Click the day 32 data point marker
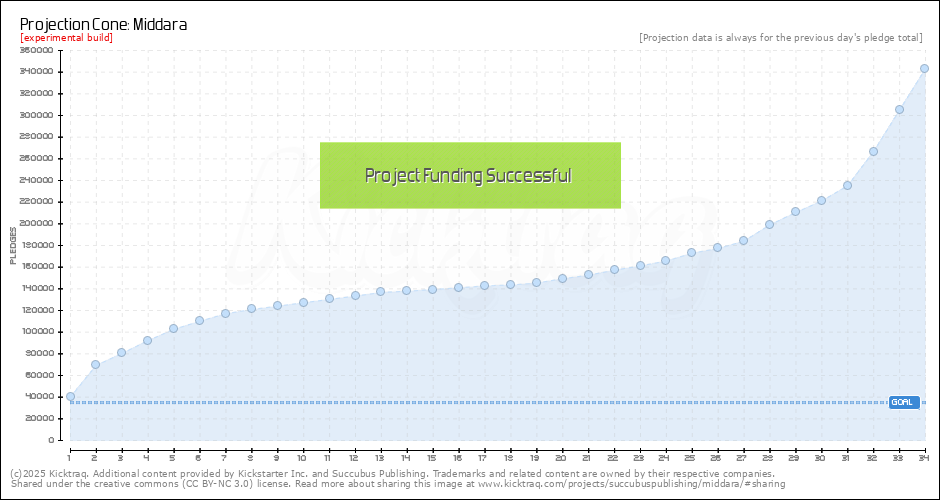This screenshot has width=940, height=500. (x=873, y=152)
